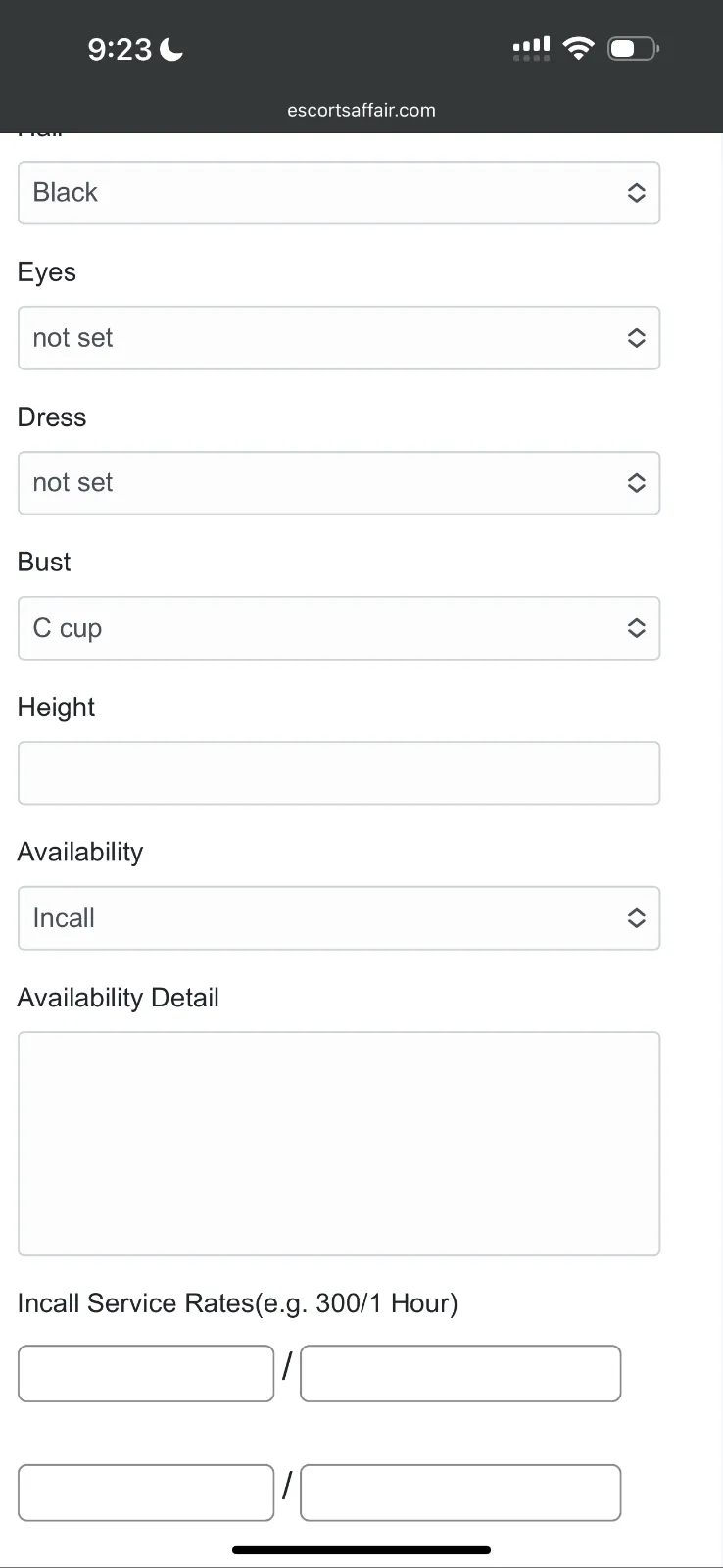Screen dimensions: 723x1568
Task: Focus the second-row Incall rate amount field
Action: coord(146,1493)
